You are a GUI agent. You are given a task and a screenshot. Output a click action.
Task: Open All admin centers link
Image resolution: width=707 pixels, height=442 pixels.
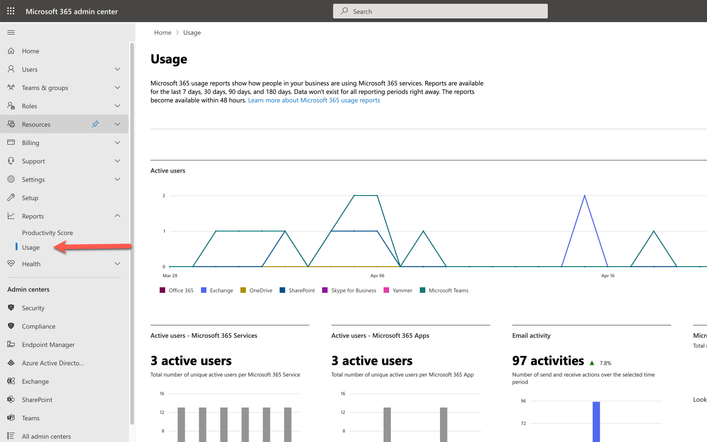pyautogui.click(x=46, y=436)
